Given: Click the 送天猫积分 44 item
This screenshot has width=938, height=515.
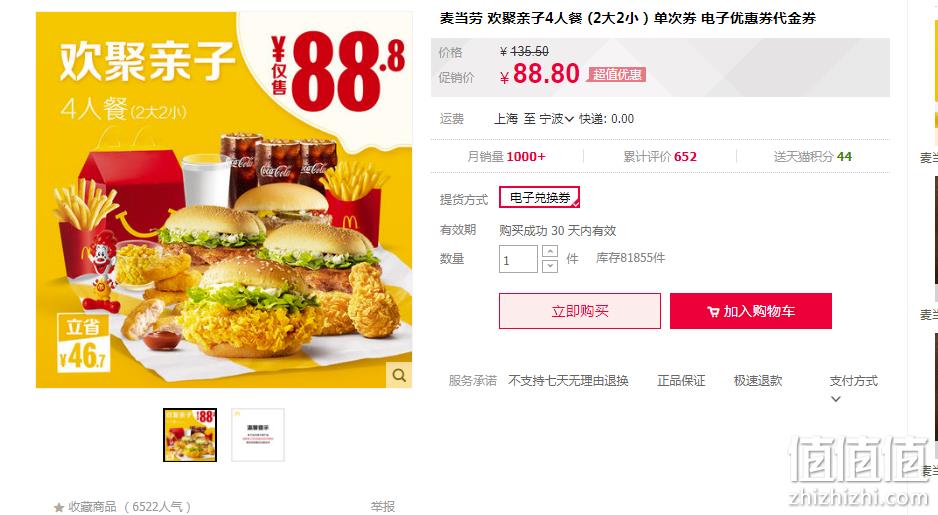Looking at the screenshot, I should click(812, 157).
